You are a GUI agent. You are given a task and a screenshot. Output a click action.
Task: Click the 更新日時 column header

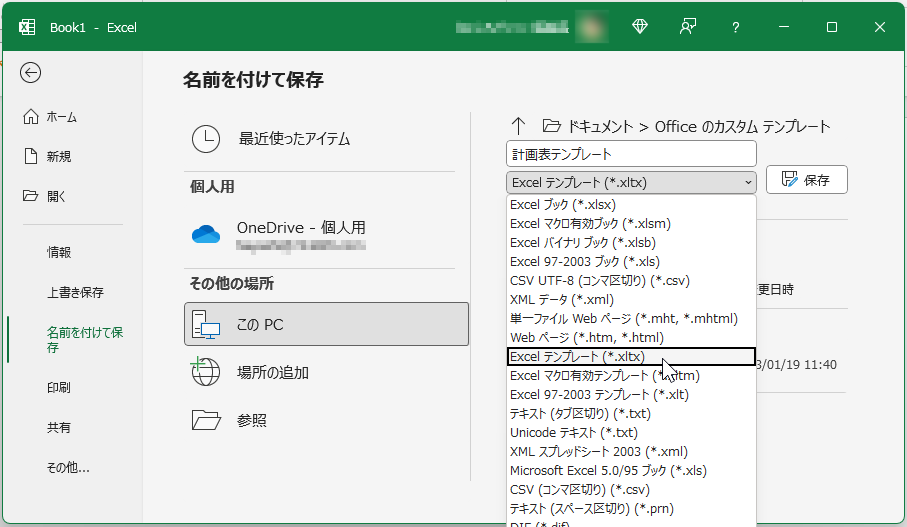(775, 289)
